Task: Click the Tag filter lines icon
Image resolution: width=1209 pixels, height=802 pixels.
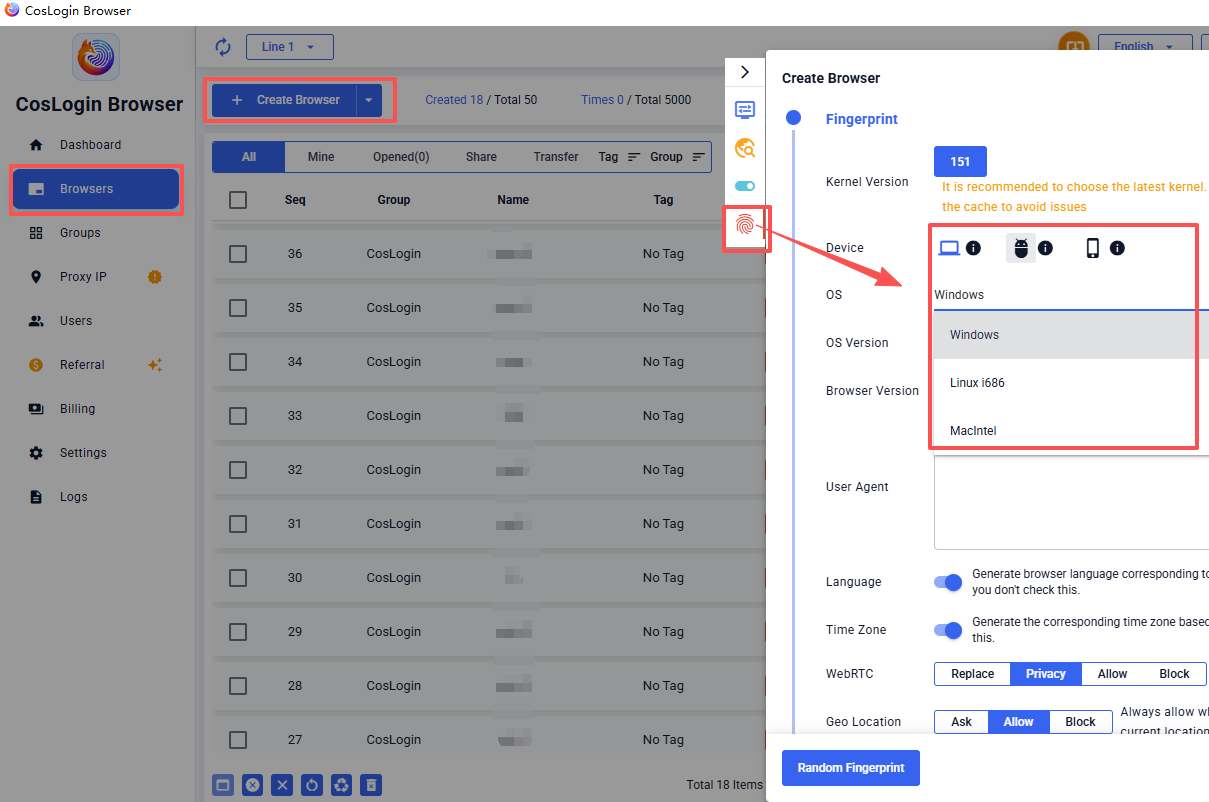Action: (x=634, y=157)
